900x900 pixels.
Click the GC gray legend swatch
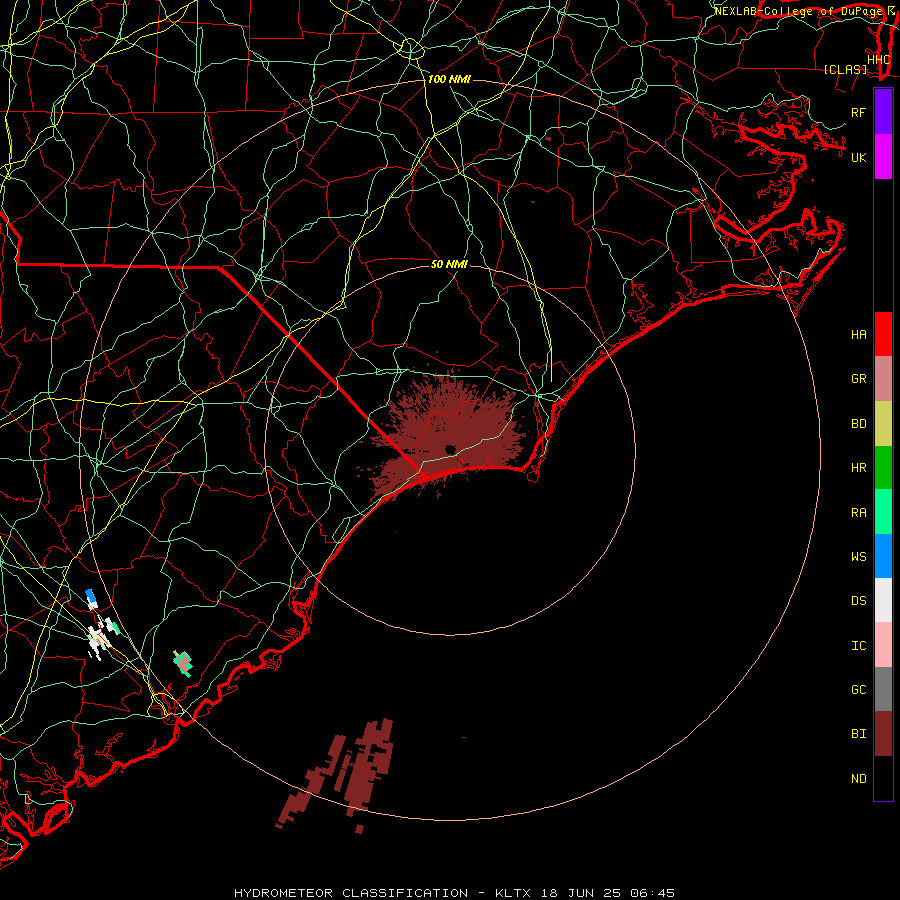click(x=883, y=689)
